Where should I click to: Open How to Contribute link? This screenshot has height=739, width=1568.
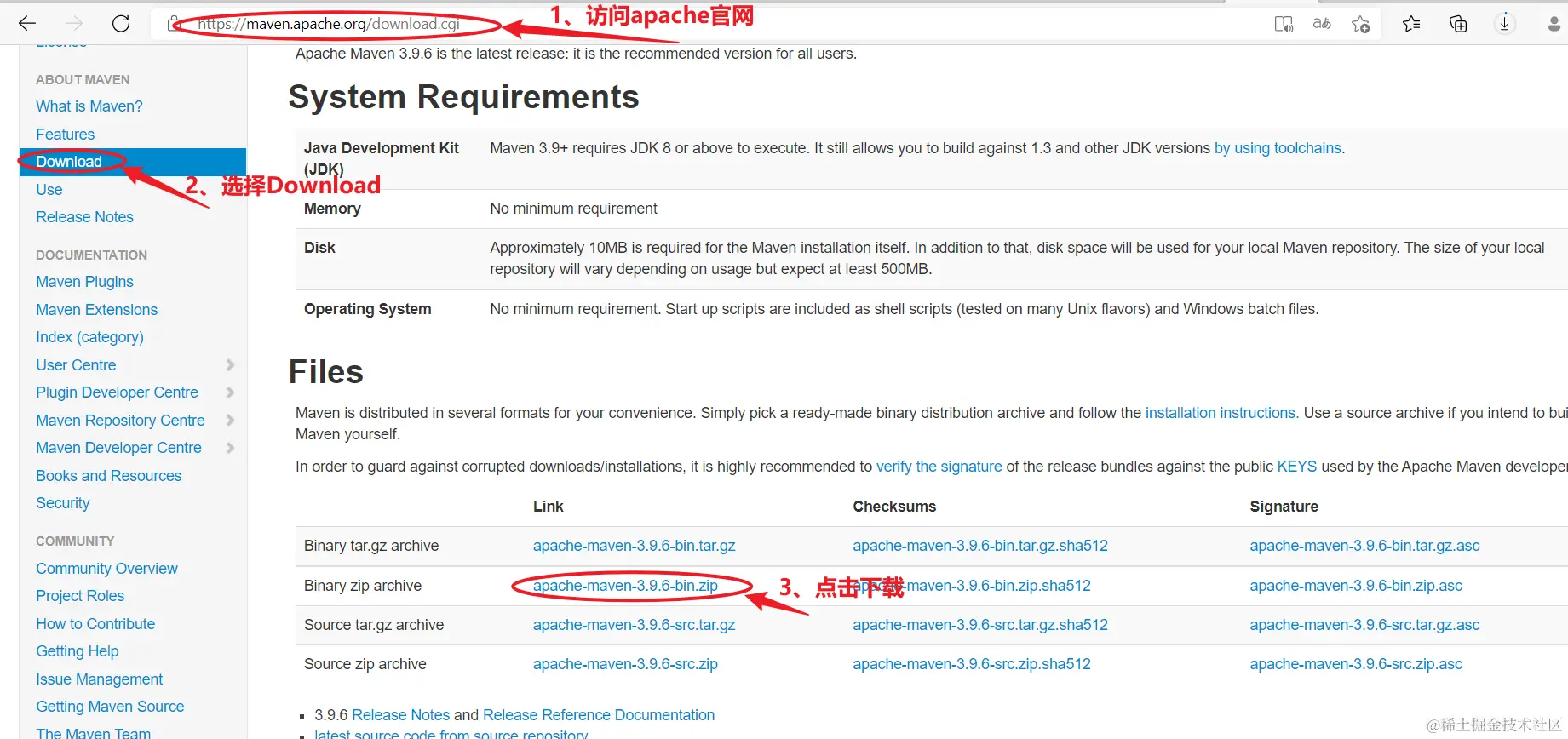(95, 624)
